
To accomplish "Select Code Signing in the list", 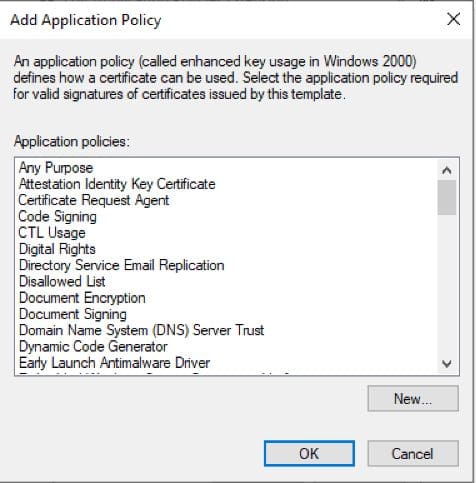I will point(58,217).
